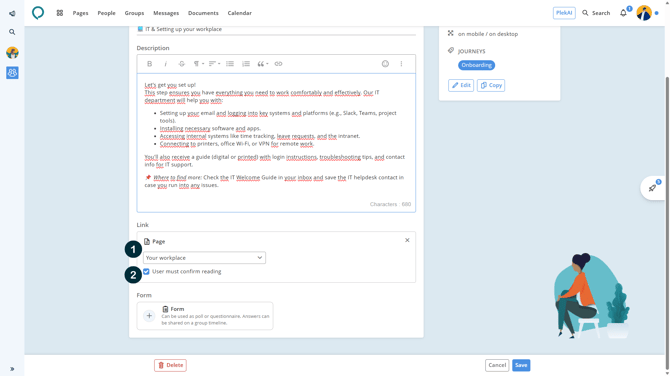670x376 pixels.
Task: Click the on mobile / on desktop icon
Action: (450, 33)
